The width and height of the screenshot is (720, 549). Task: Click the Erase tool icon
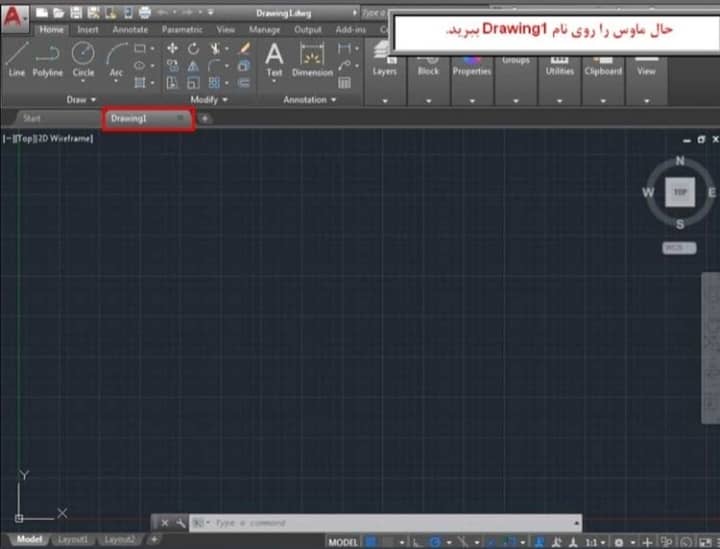[x=244, y=48]
